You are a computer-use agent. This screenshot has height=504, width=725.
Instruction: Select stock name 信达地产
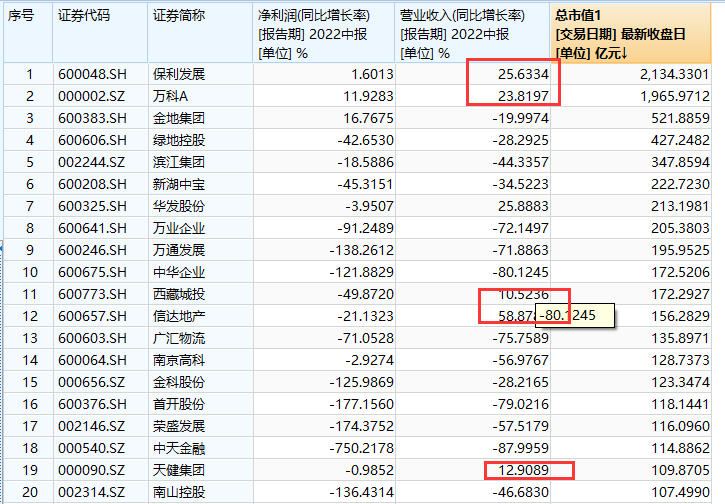point(179,316)
